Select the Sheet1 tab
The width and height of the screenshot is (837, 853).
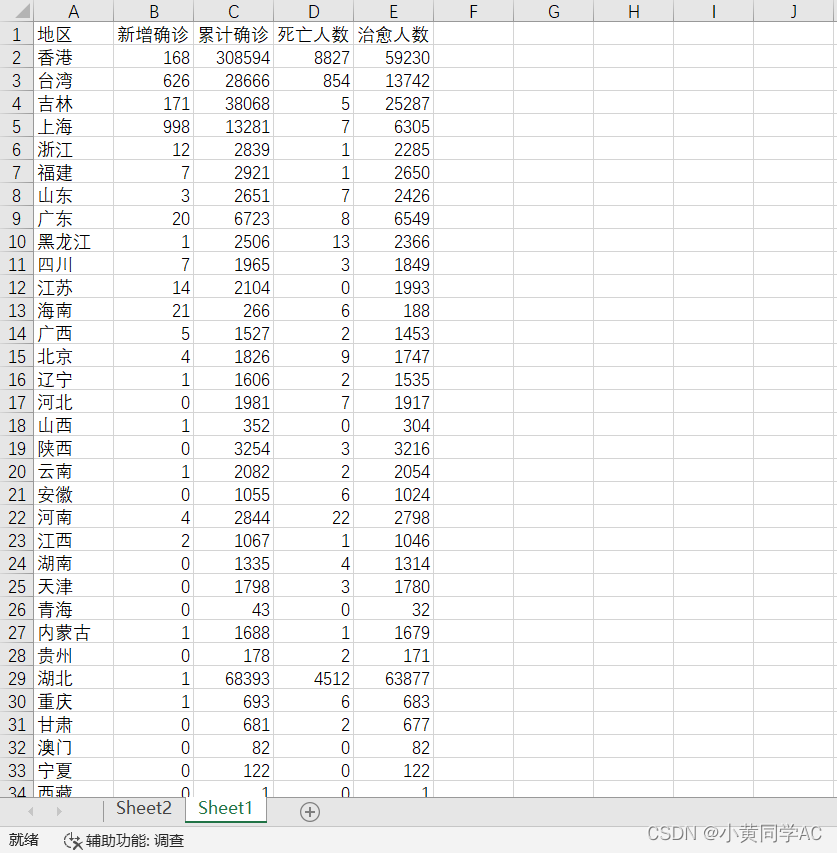pyautogui.click(x=225, y=808)
